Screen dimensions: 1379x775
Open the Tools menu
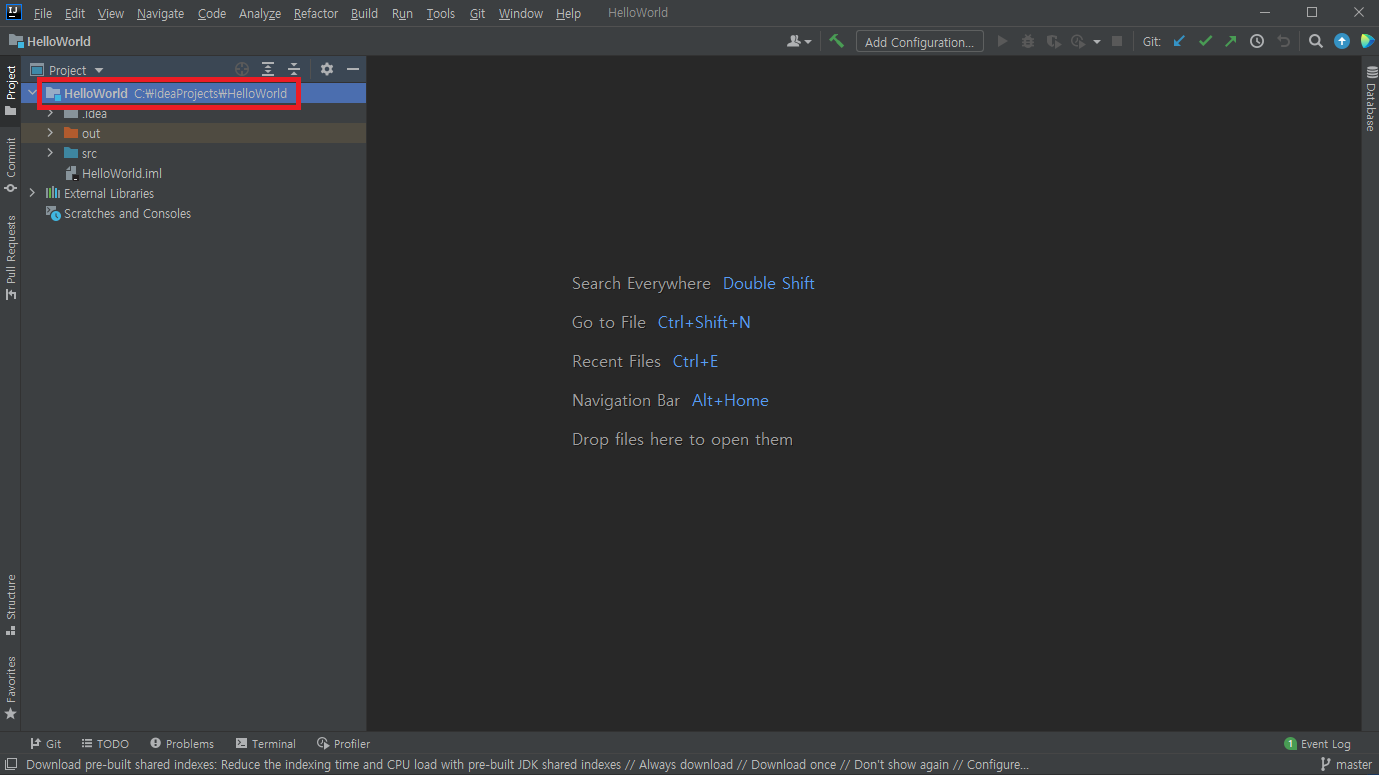[440, 13]
